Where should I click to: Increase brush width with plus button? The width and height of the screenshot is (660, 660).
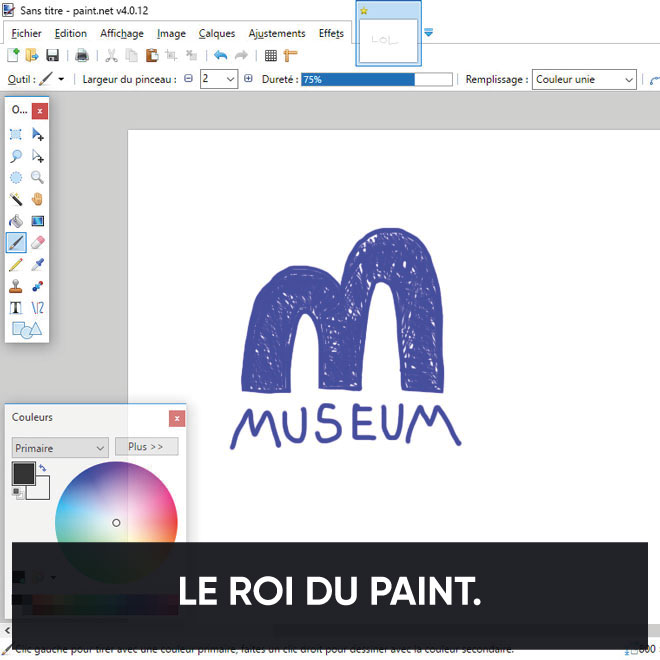tap(248, 78)
